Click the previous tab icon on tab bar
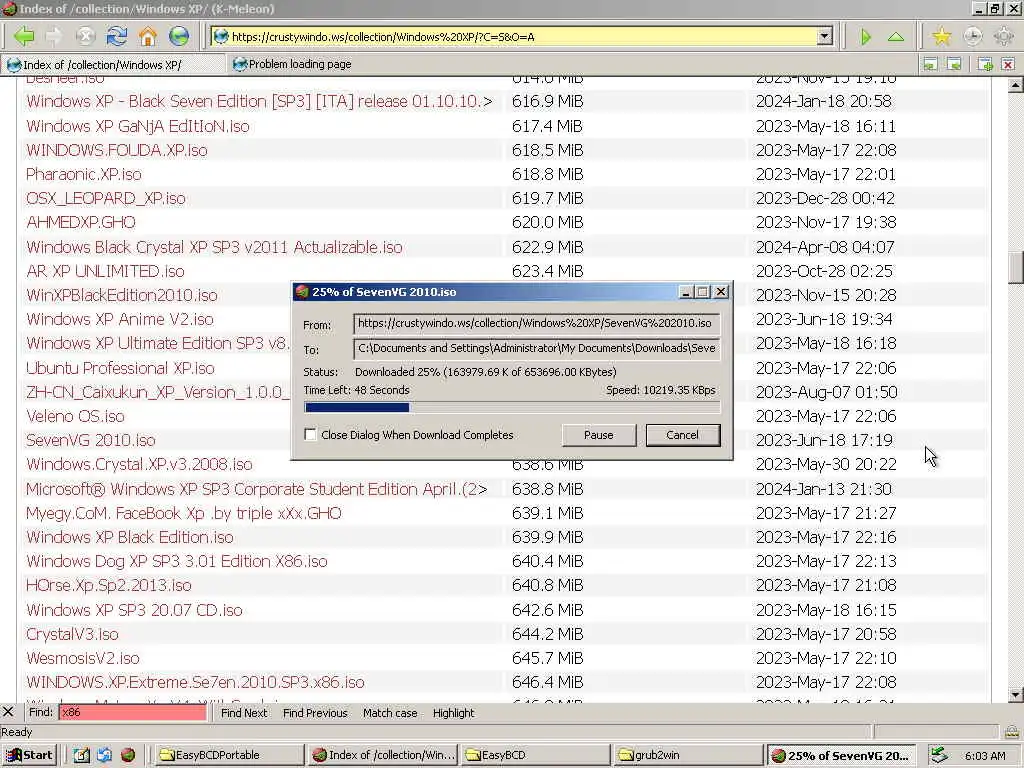The height and width of the screenshot is (768, 1024). point(930,64)
